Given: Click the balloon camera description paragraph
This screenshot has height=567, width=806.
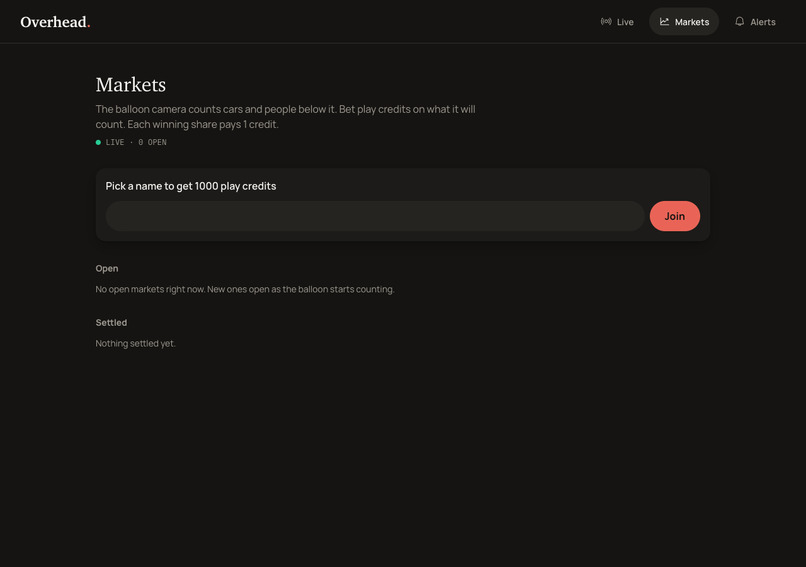Looking at the screenshot, I should (285, 117).
